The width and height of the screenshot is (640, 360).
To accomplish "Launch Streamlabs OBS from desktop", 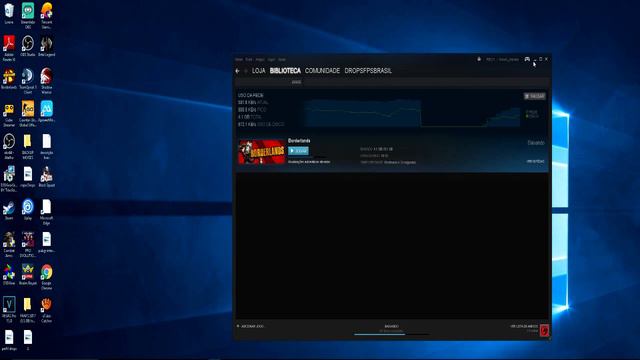I will tap(28, 16).
